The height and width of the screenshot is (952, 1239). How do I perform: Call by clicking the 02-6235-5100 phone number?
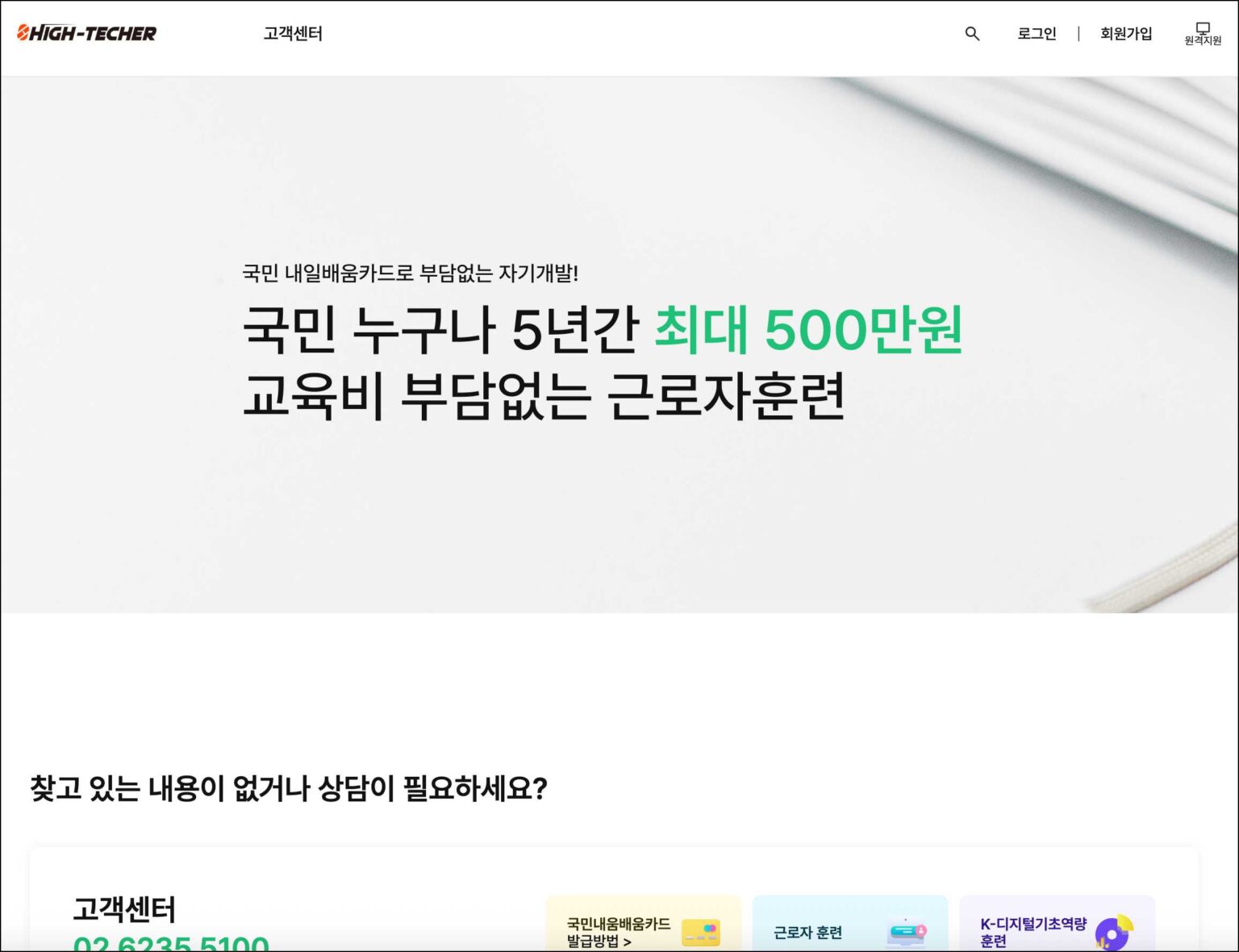pyautogui.click(x=169, y=942)
